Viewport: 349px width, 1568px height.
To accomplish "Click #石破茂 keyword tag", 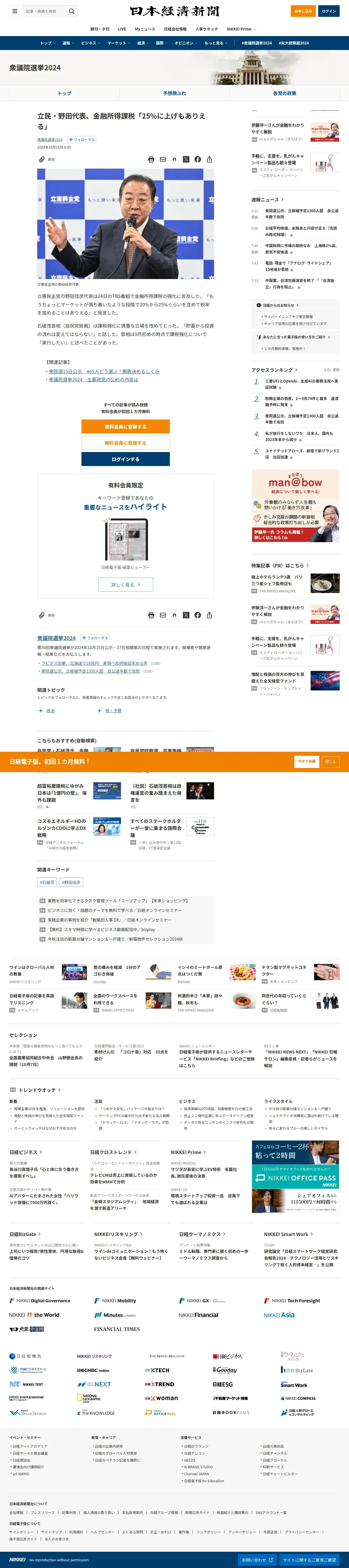I will pyautogui.click(x=47, y=883).
